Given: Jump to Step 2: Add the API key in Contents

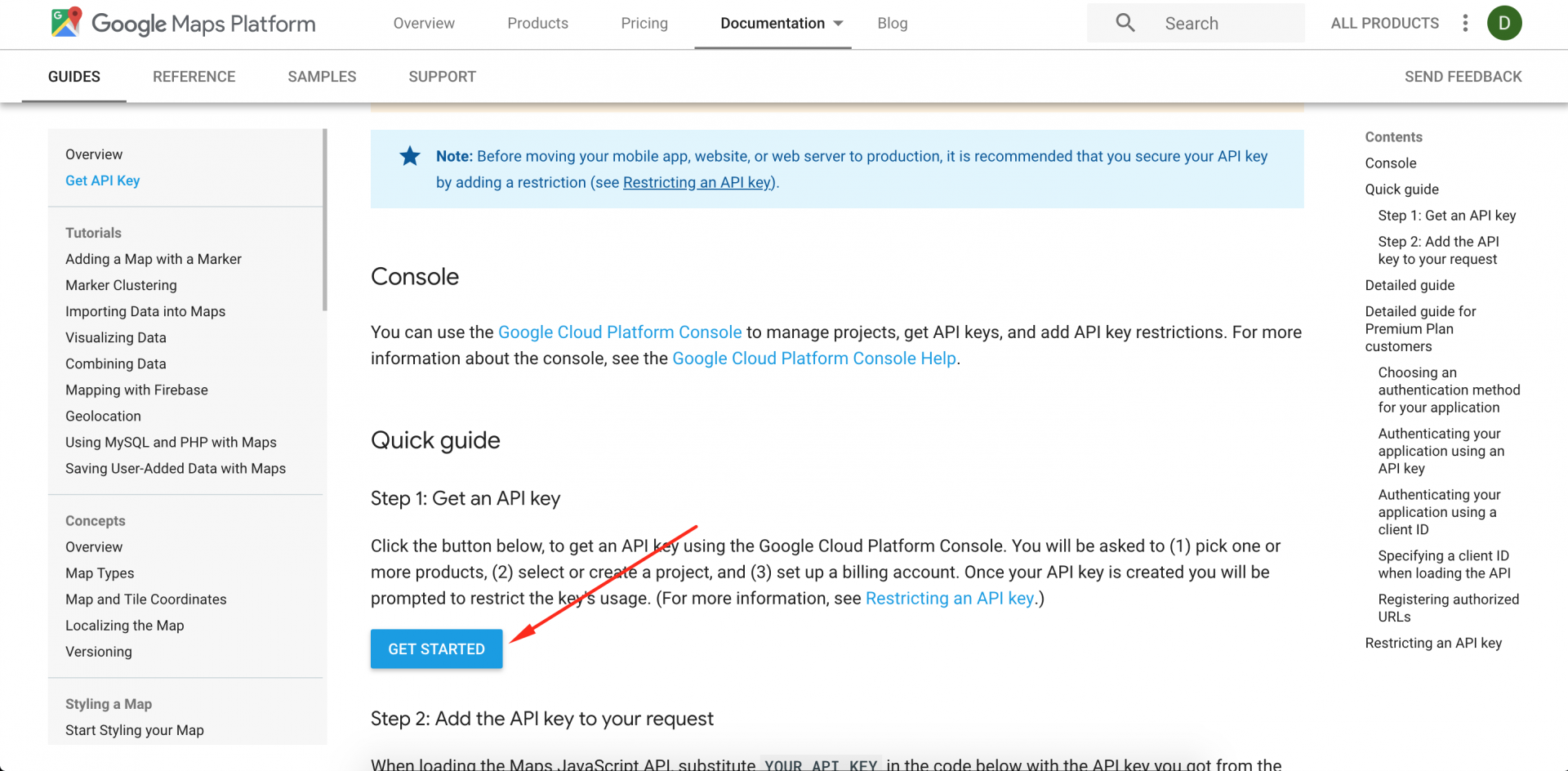Looking at the screenshot, I should point(1439,250).
